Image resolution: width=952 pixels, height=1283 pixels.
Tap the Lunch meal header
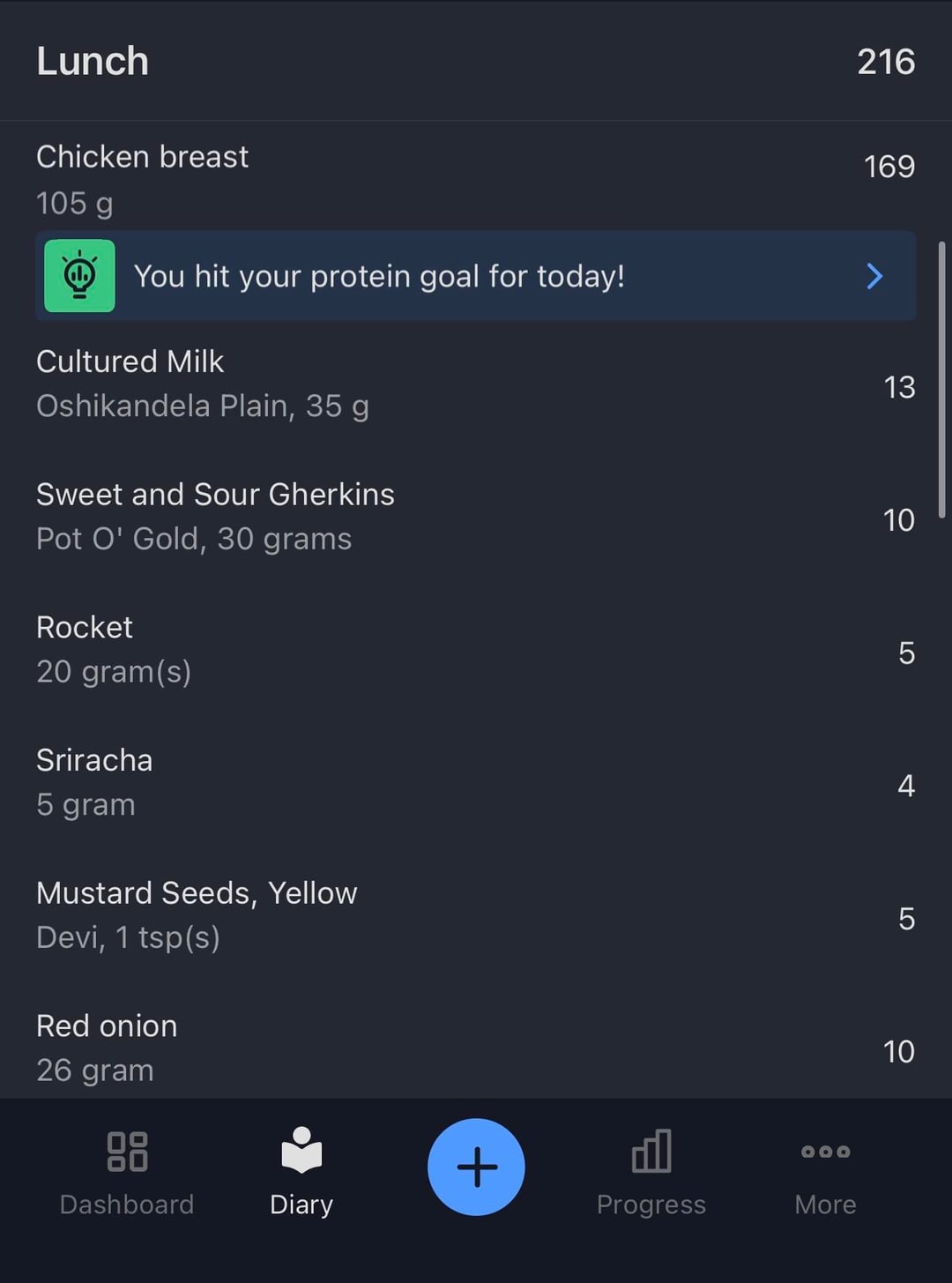(93, 61)
